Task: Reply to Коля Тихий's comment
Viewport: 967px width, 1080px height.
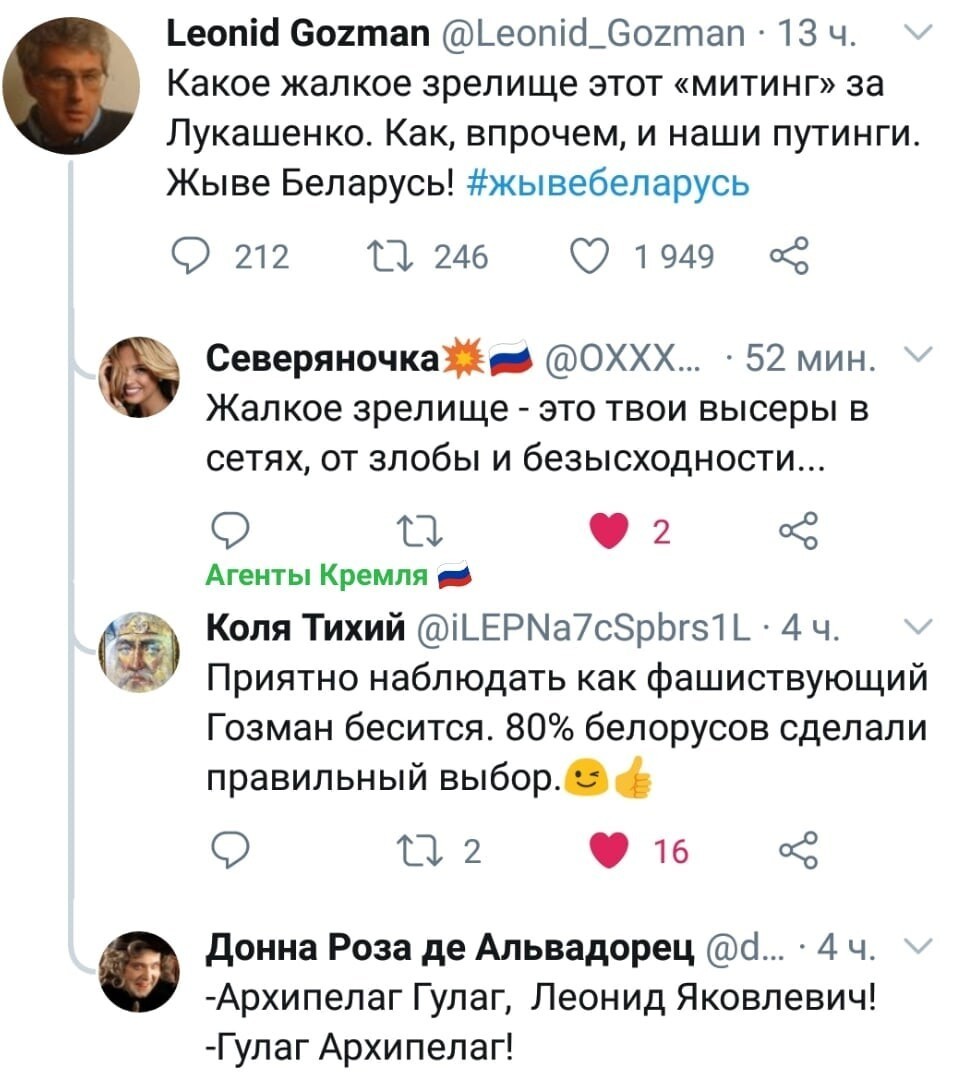Action: (x=229, y=851)
